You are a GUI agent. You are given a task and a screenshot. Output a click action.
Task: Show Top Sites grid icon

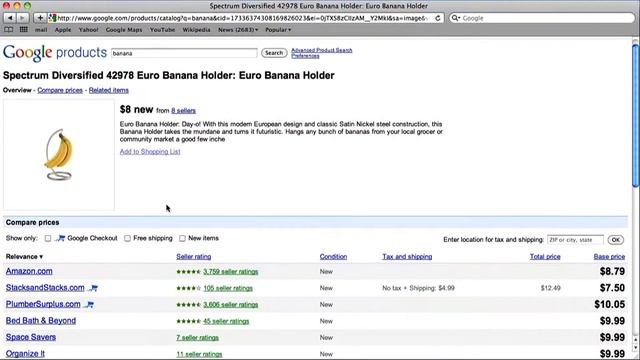coord(24,30)
